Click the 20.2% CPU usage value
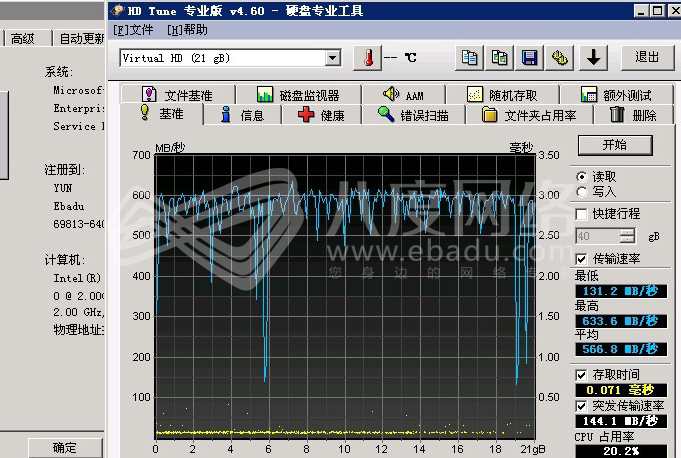The width and height of the screenshot is (681, 458). click(621, 451)
